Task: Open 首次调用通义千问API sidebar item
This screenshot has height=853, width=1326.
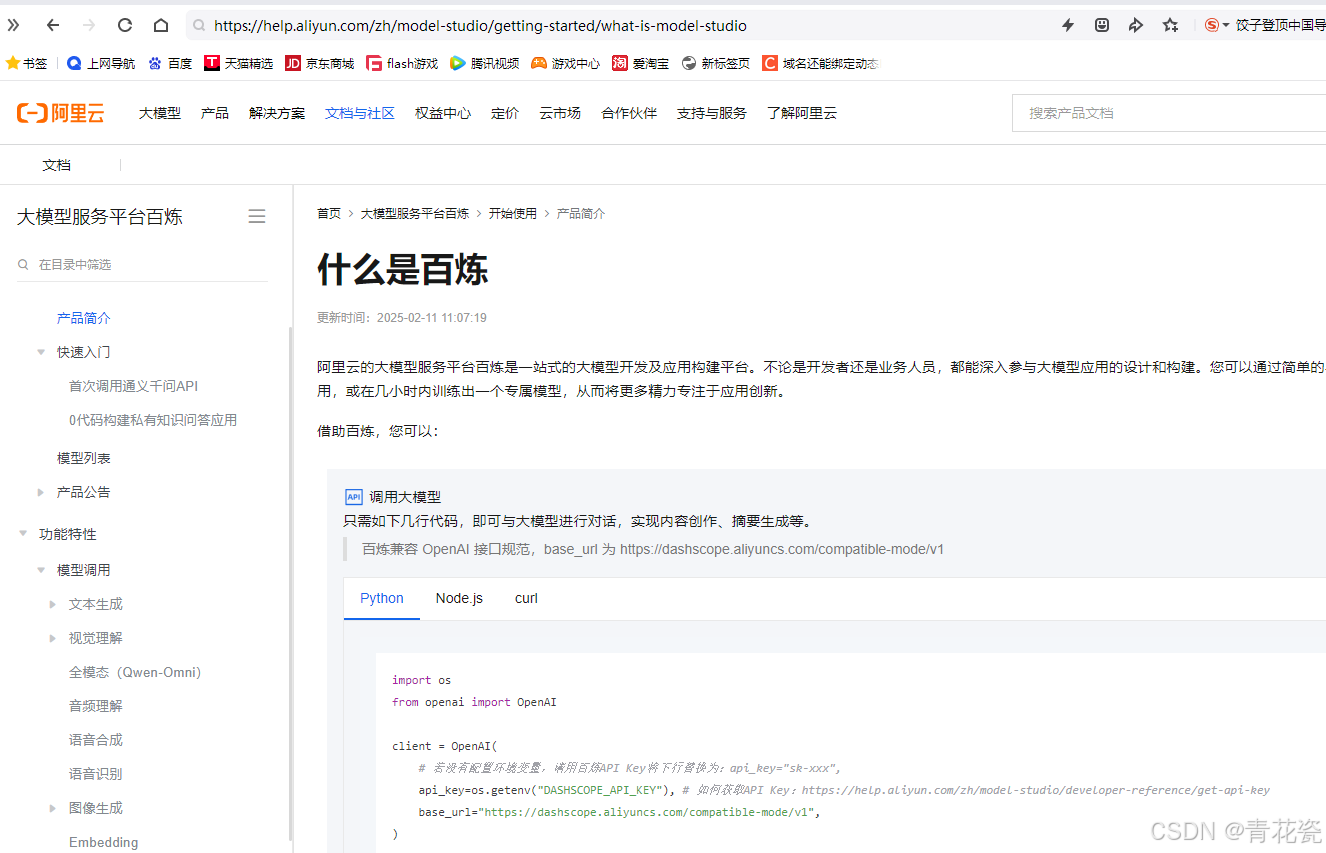Action: [134, 386]
